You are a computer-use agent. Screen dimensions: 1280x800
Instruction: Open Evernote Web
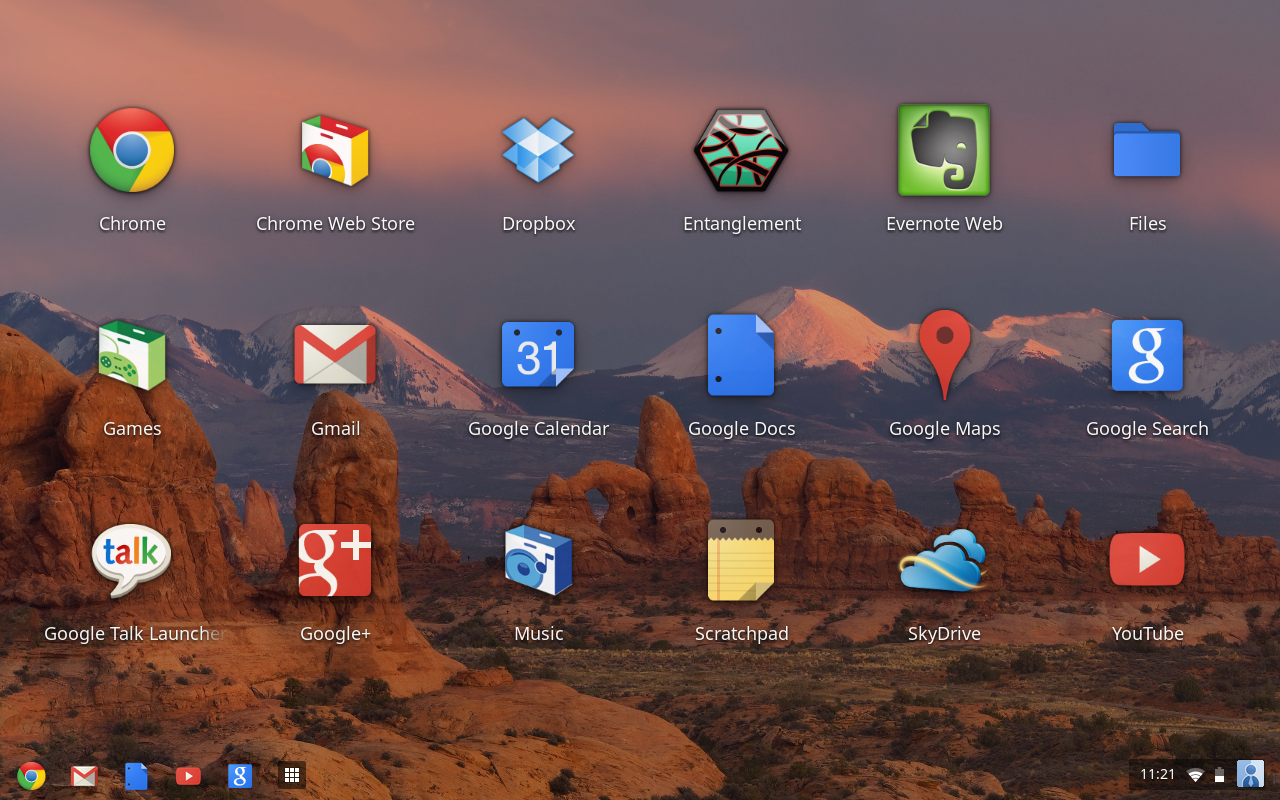point(944,150)
